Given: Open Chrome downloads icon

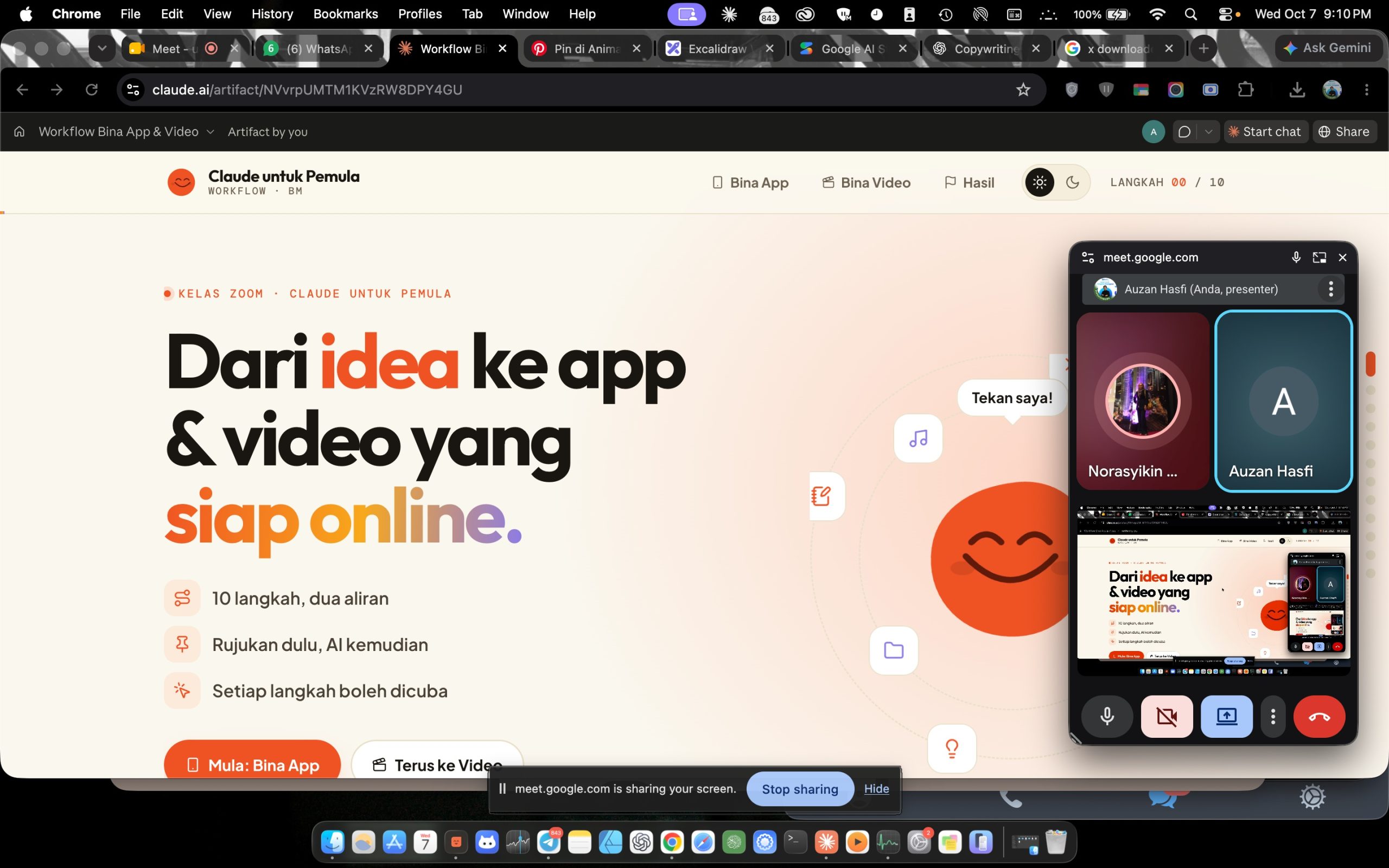Looking at the screenshot, I should pos(1297,90).
